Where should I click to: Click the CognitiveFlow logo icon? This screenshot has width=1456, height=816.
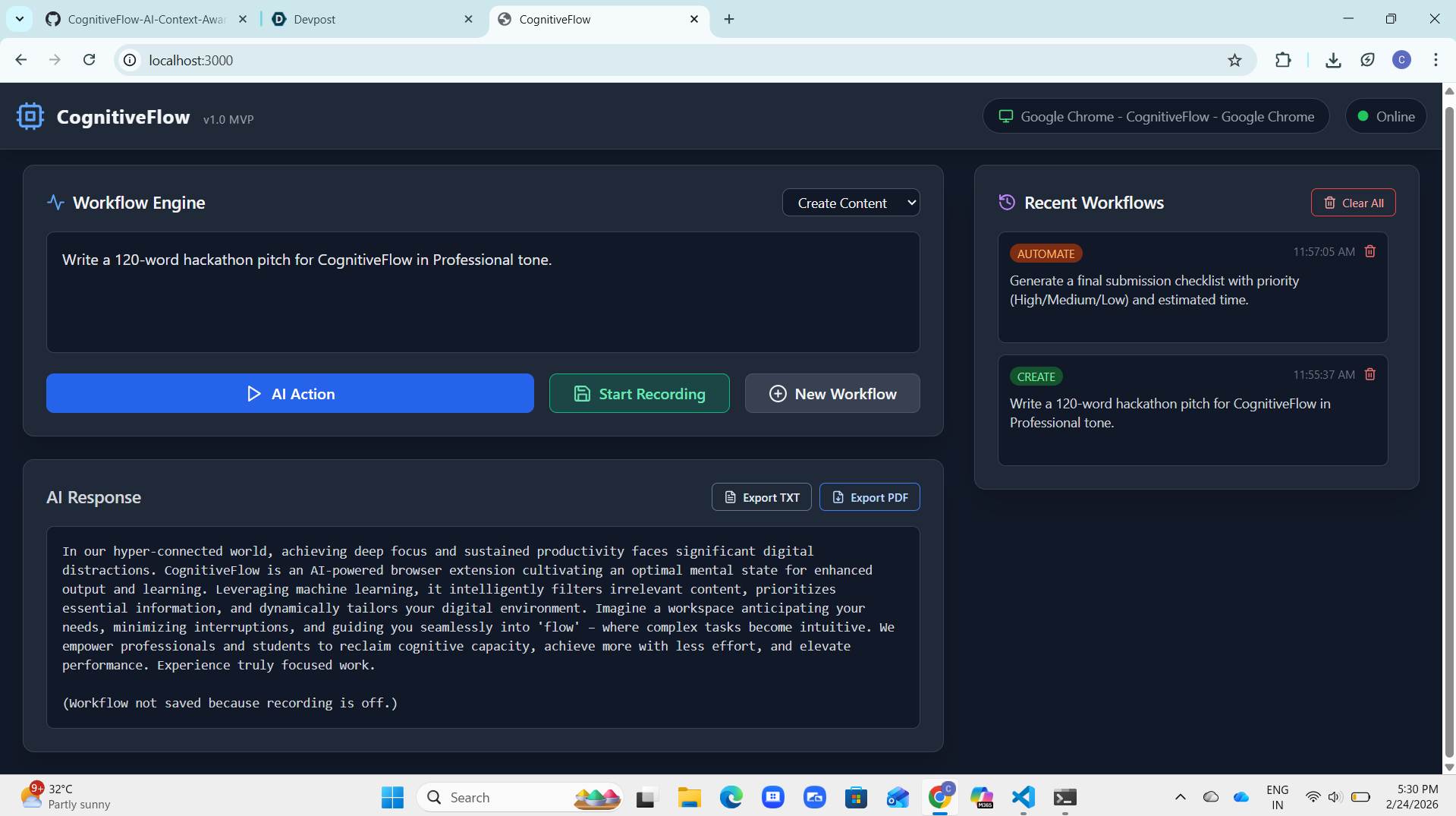[x=30, y=116]
